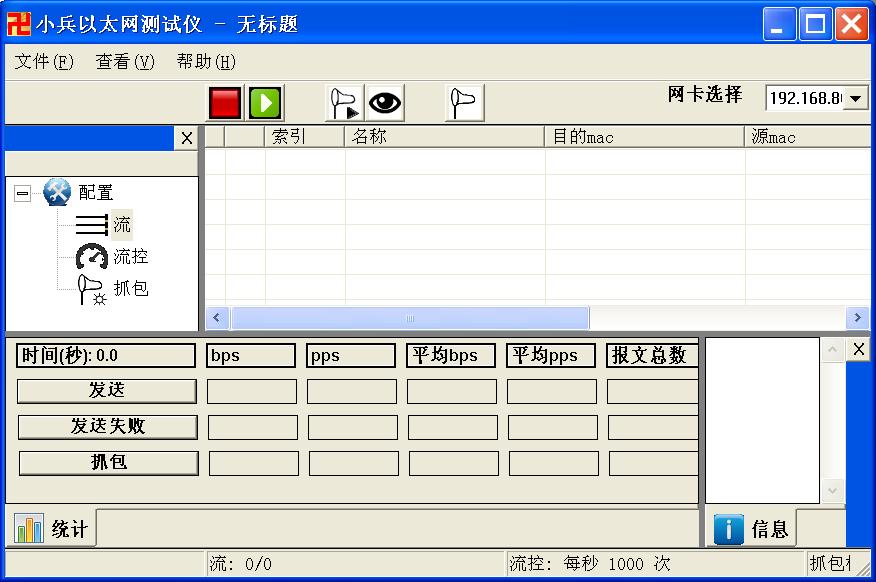Screen dimensions: 876x582
Task: Start capture with the net-and-play icon
Action: pyautogui.click(x=344, y=103)
